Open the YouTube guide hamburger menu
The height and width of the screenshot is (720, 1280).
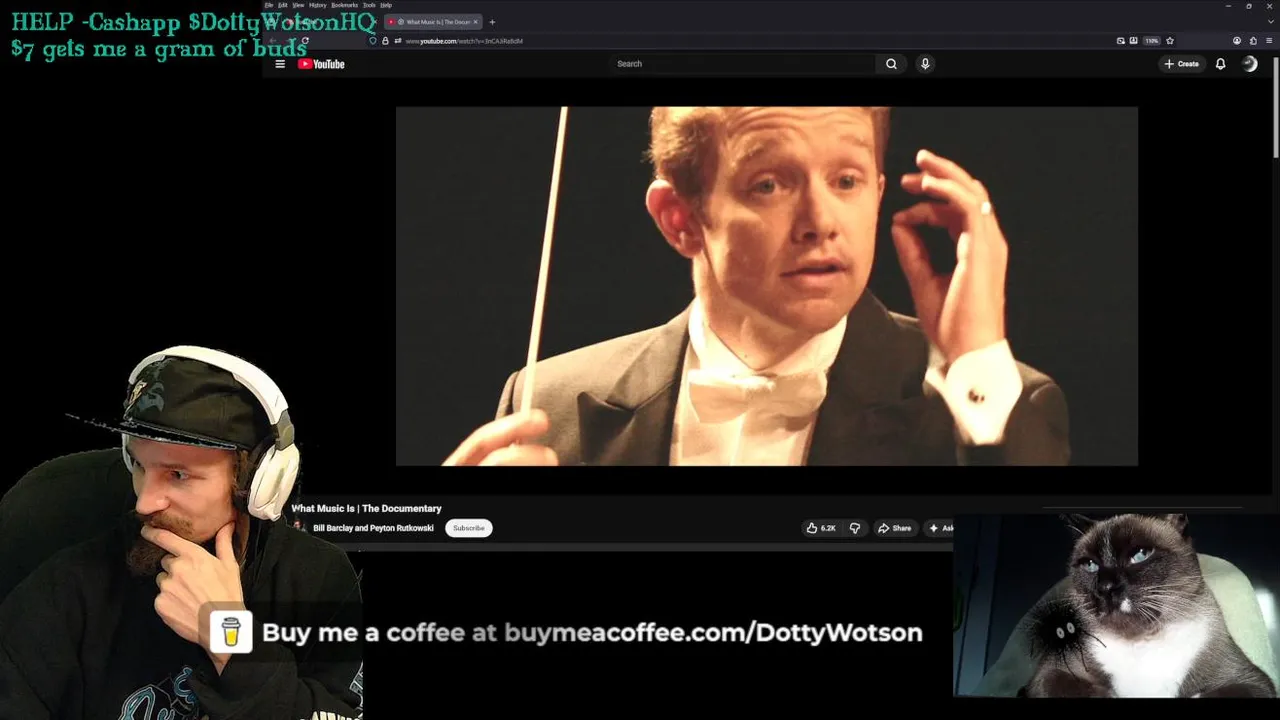(280, 64)
